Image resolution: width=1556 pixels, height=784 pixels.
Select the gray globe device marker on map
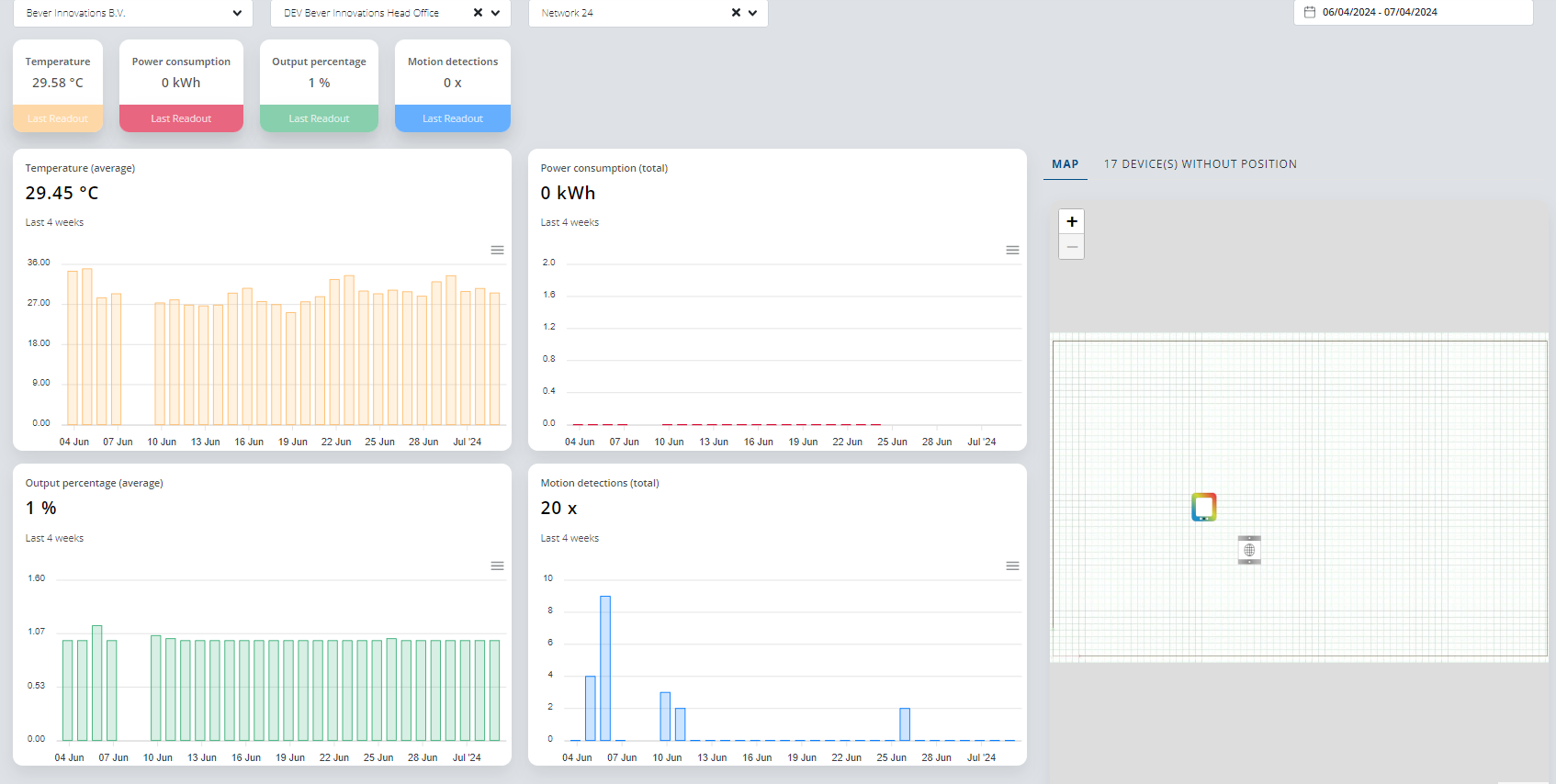point(1249,550)
